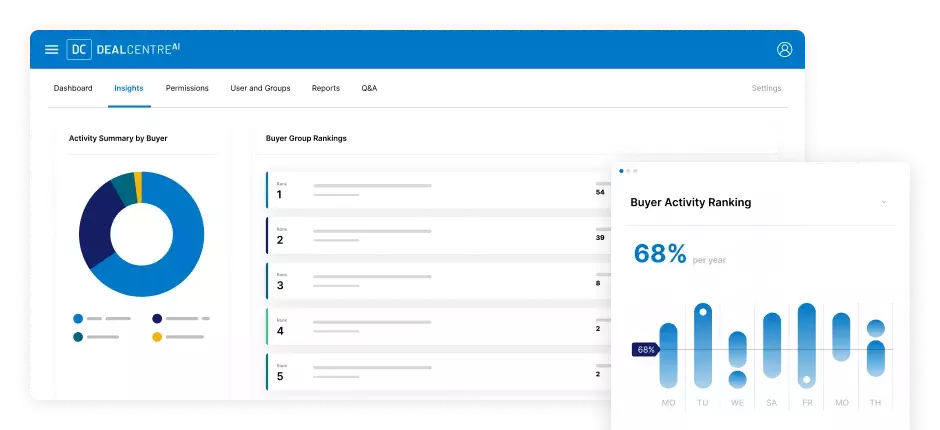
Task: Open the Reports tab
Action: point(326,88)
